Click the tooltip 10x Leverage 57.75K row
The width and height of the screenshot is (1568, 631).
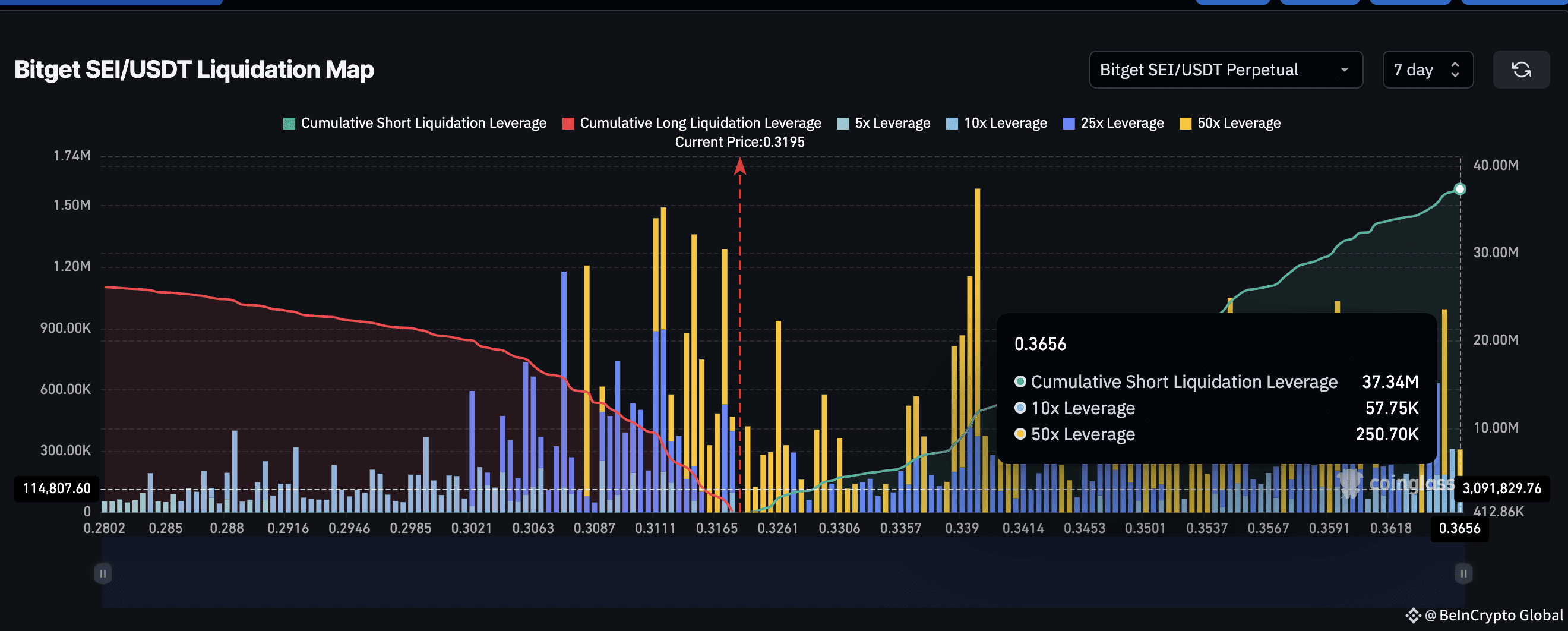click(1216, 408)
